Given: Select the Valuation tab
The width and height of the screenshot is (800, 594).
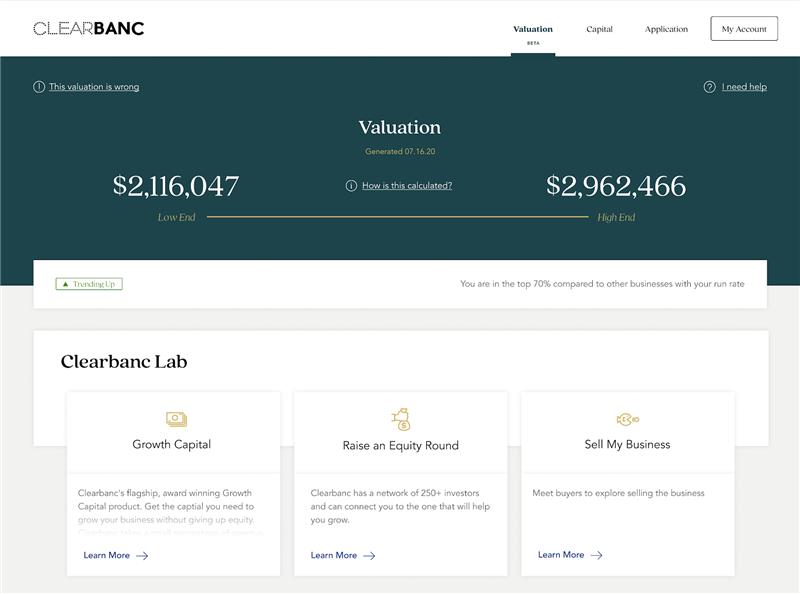Looking at the screenshot, I should (533, 29).
